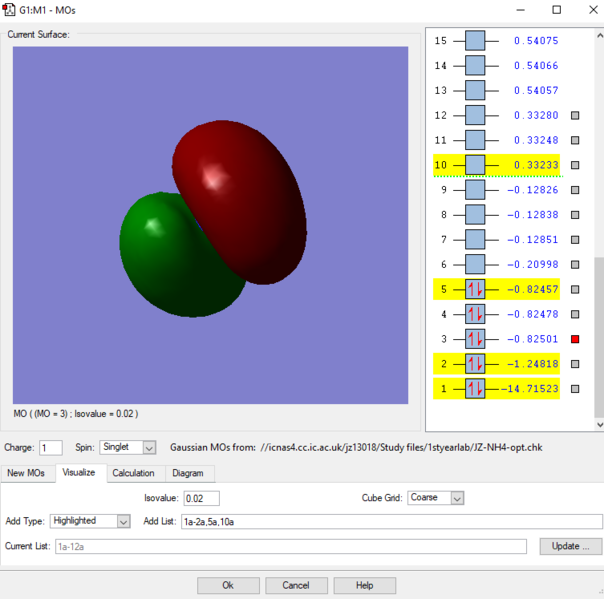Click energy value -0.82457

click(x=532, y=289)
